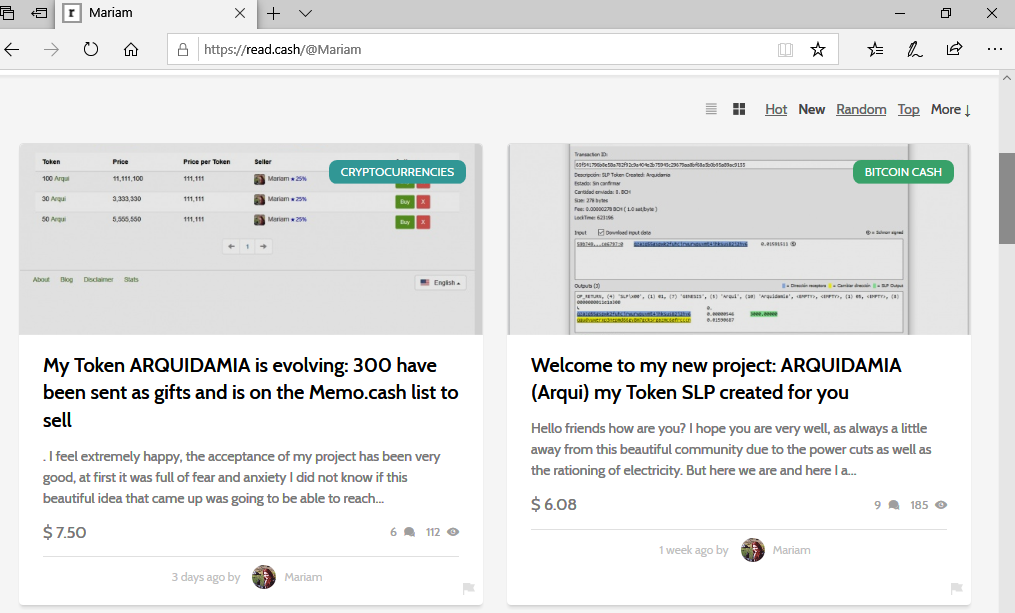Viewport: 1015px width, 613px height.
Task: Click Mariam avatar on 3 days ago post
Action: (263, 577)
